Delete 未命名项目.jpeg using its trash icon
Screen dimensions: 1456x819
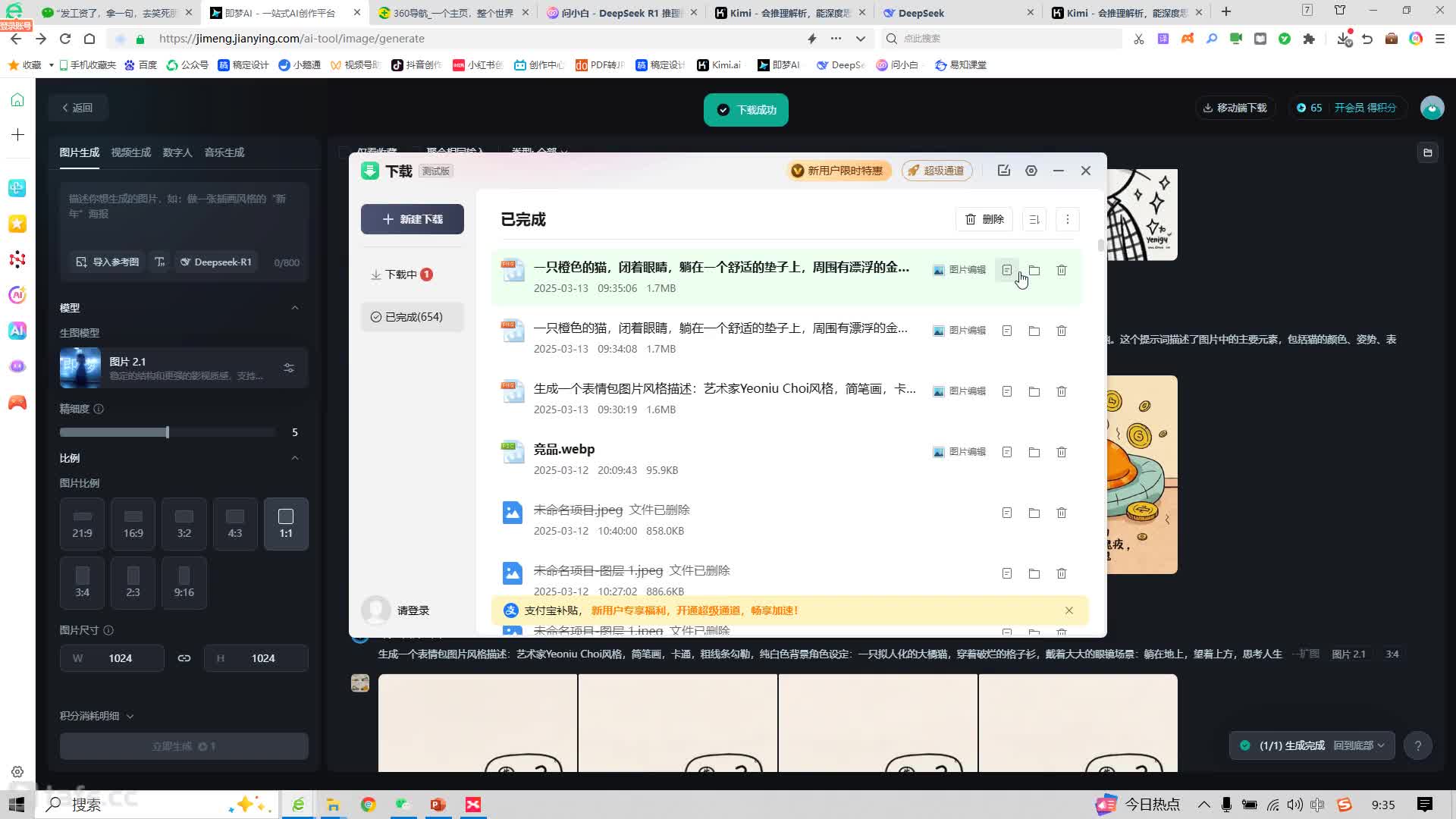1061,513
